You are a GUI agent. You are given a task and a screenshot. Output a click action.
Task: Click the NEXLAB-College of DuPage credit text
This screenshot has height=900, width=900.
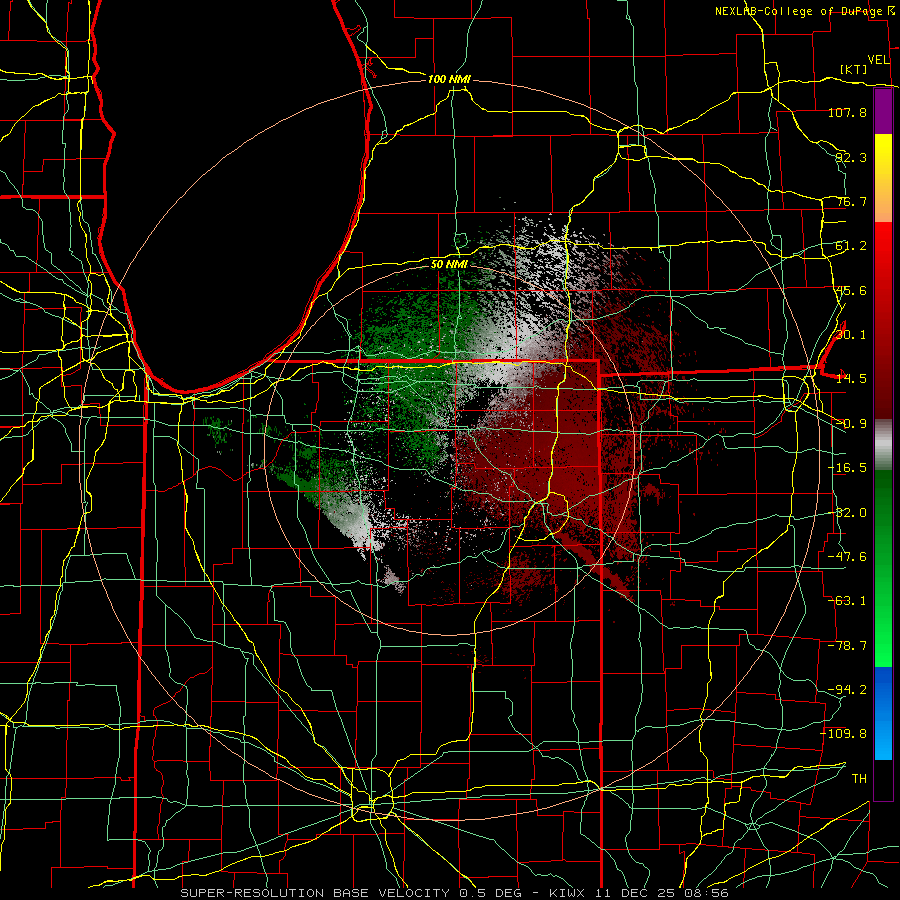coord(801,11)
